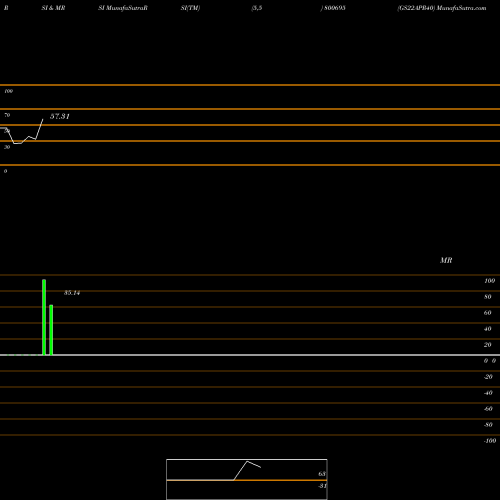Click the white RSI line endpoint near 57.31
The width and height of the screenshot is (500, 500).
43,119
